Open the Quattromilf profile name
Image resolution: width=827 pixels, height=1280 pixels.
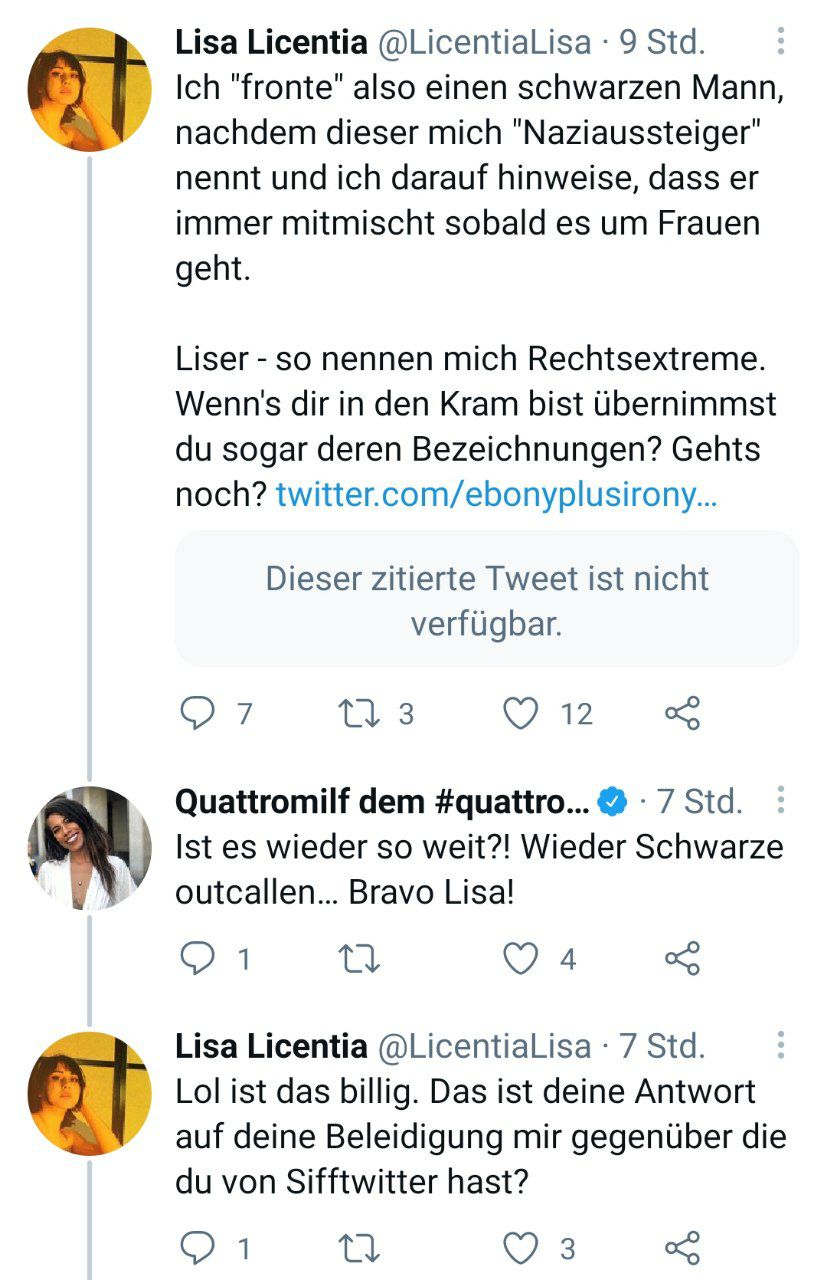[380, 801]
